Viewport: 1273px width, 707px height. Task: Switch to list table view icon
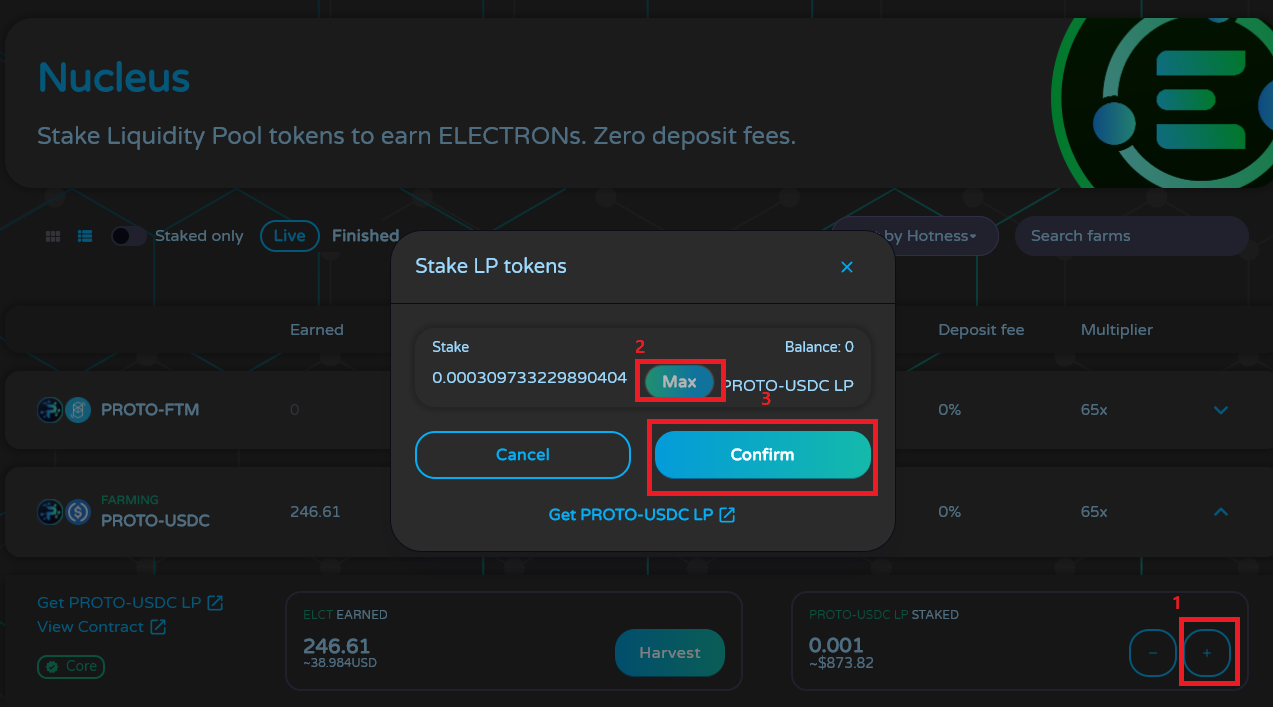click(85, 236)
